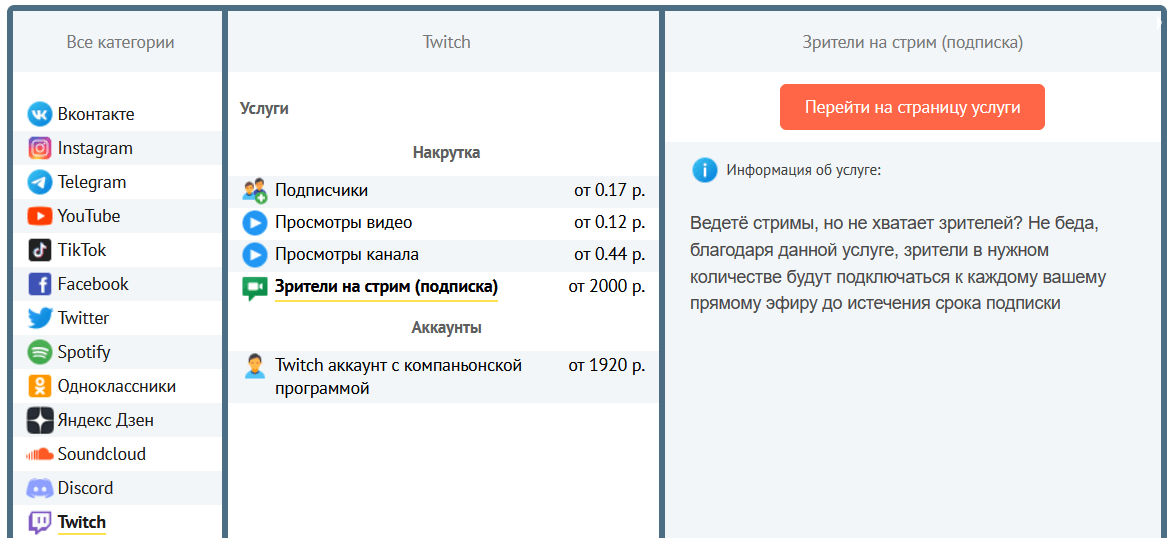Click avatar icon of Twitch аккаунт
This screenshot has width=1170, height=538.
[254, 366]
